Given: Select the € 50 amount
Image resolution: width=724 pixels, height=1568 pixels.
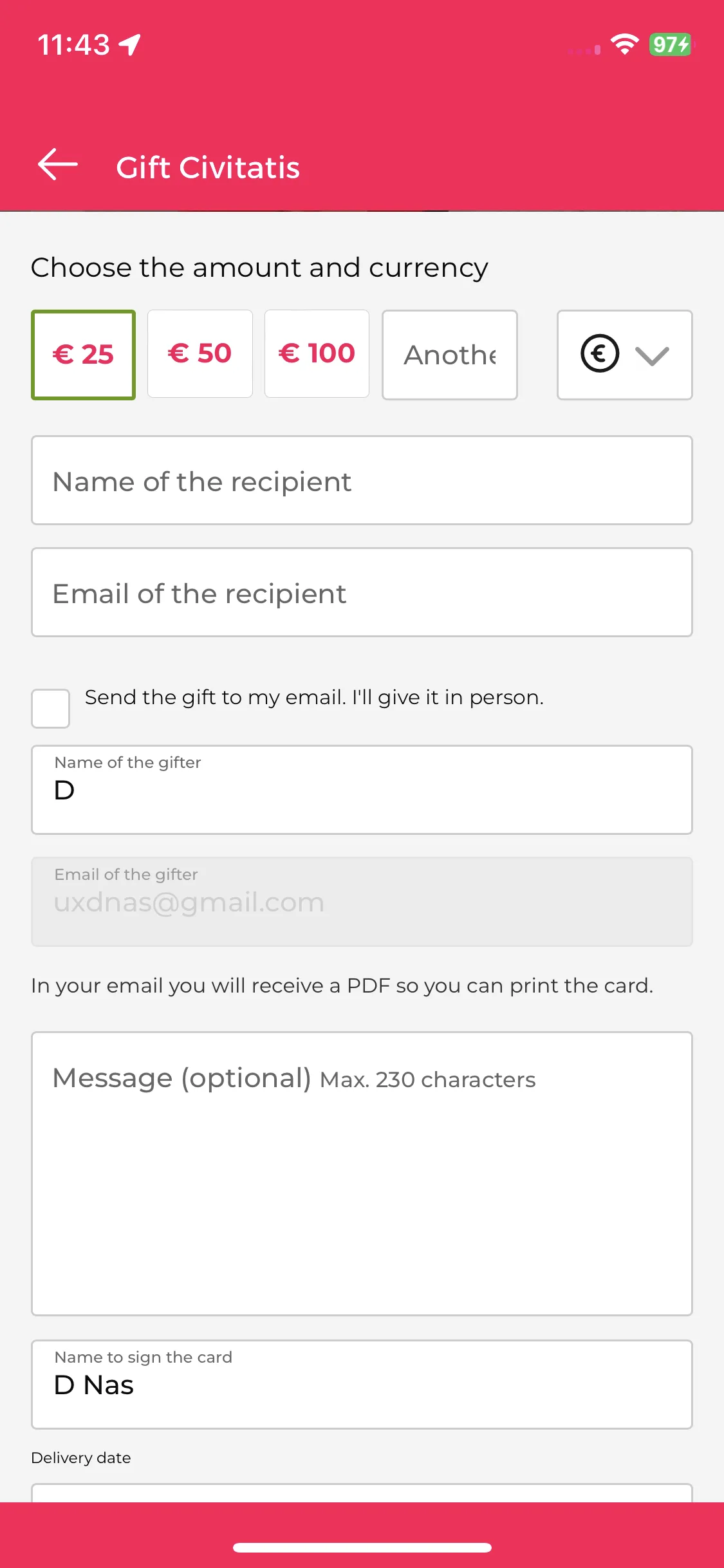Looking at the screenshot, I should (200, 354).
